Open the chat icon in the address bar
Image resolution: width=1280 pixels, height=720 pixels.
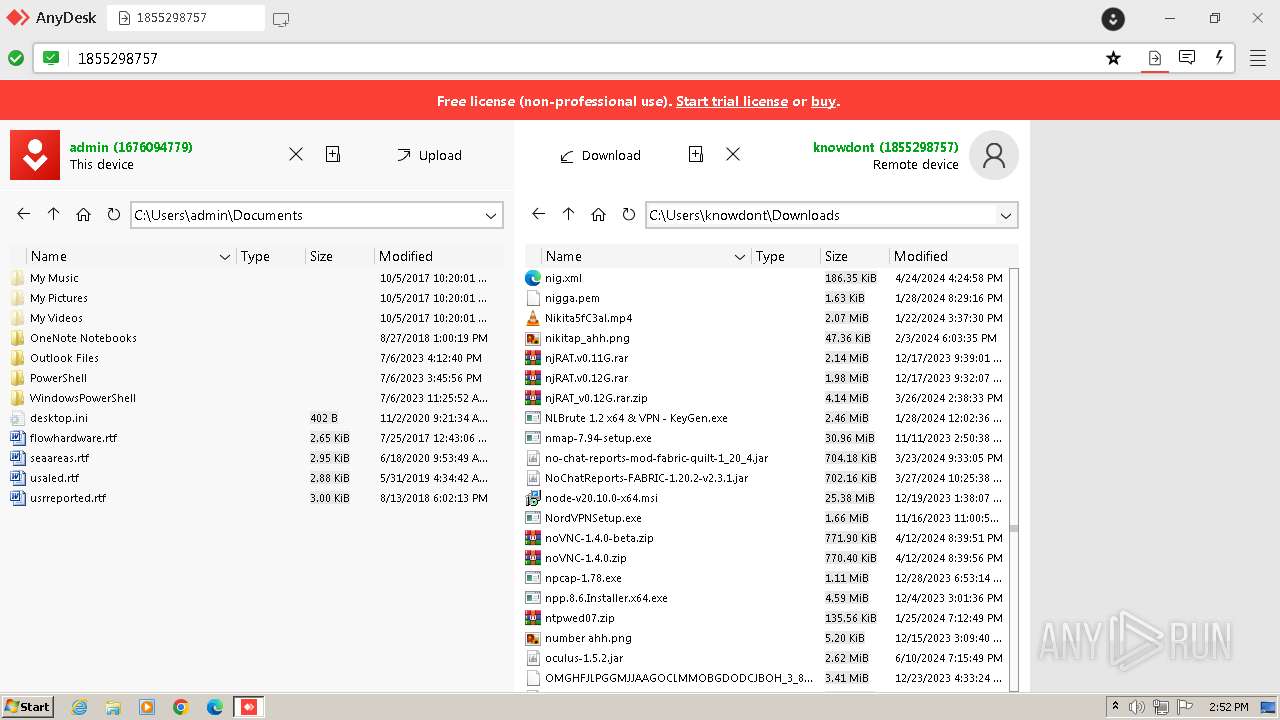1187,58
